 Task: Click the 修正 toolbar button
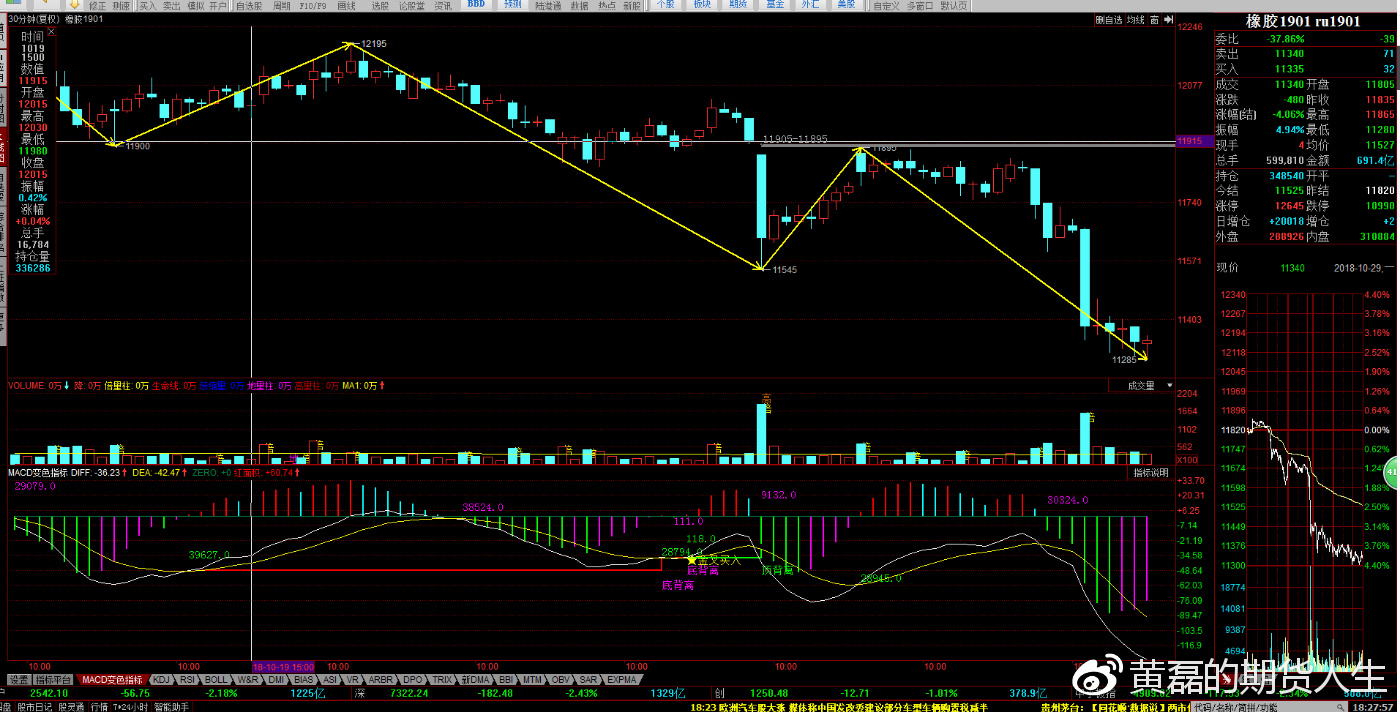pos(97,5)
